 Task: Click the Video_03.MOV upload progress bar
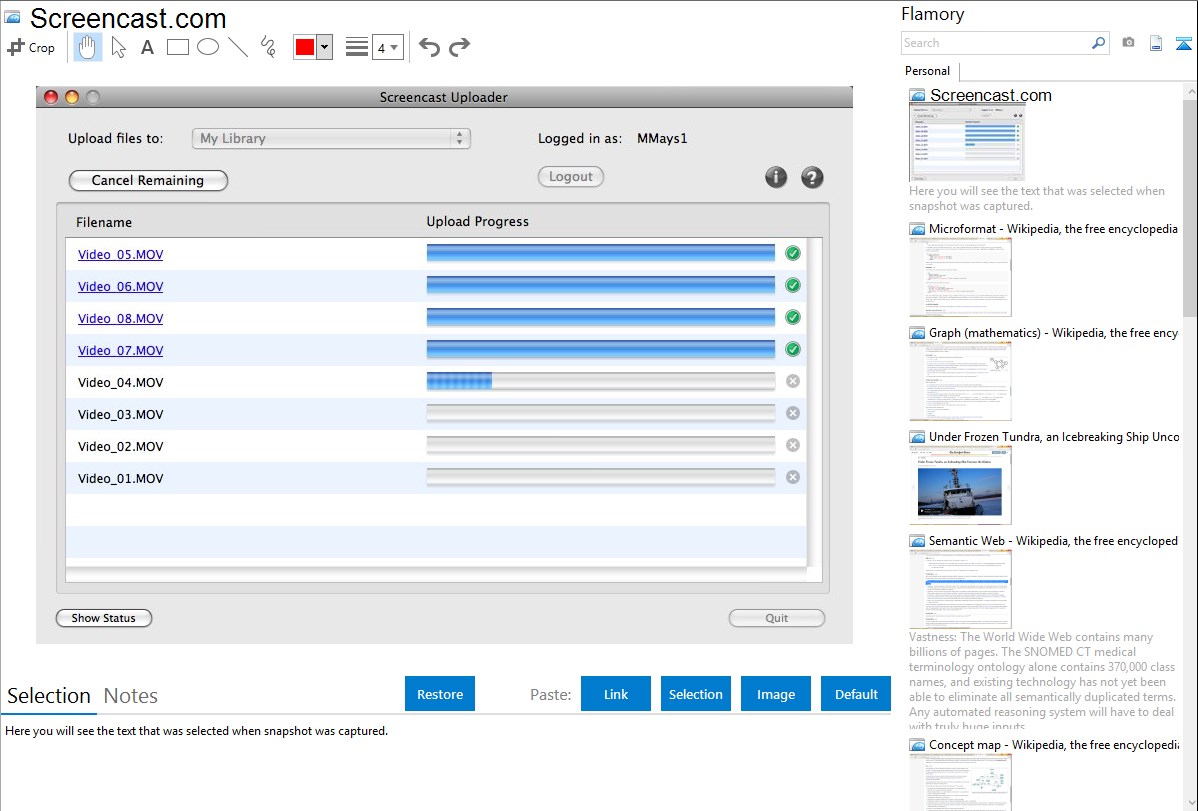601,413
